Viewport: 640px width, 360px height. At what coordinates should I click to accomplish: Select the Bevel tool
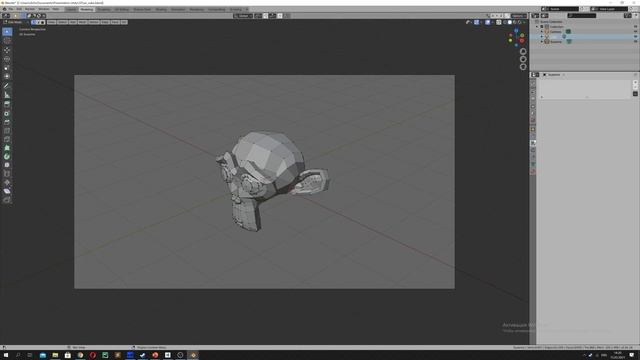[7, 131]
